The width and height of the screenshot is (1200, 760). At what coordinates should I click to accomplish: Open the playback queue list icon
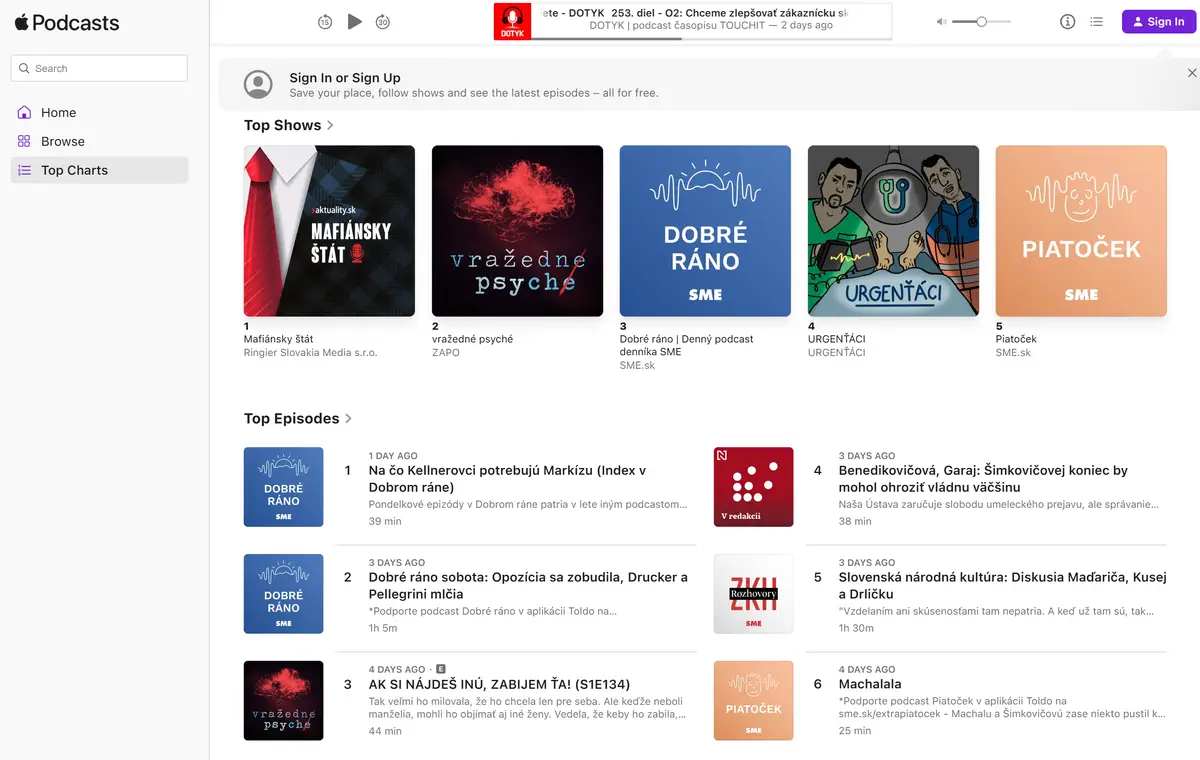(x=1097, y=22)
